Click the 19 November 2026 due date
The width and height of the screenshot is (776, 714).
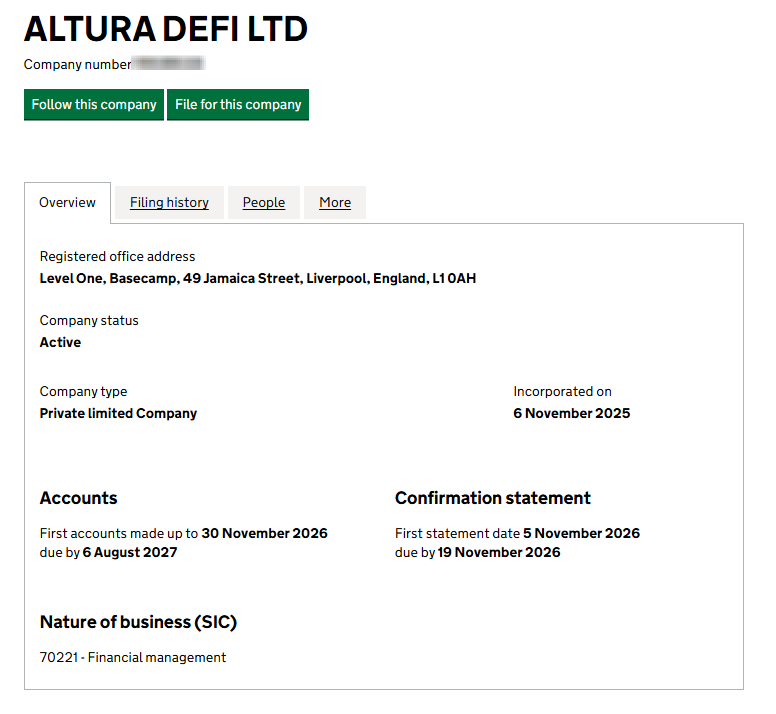point(499,552)
